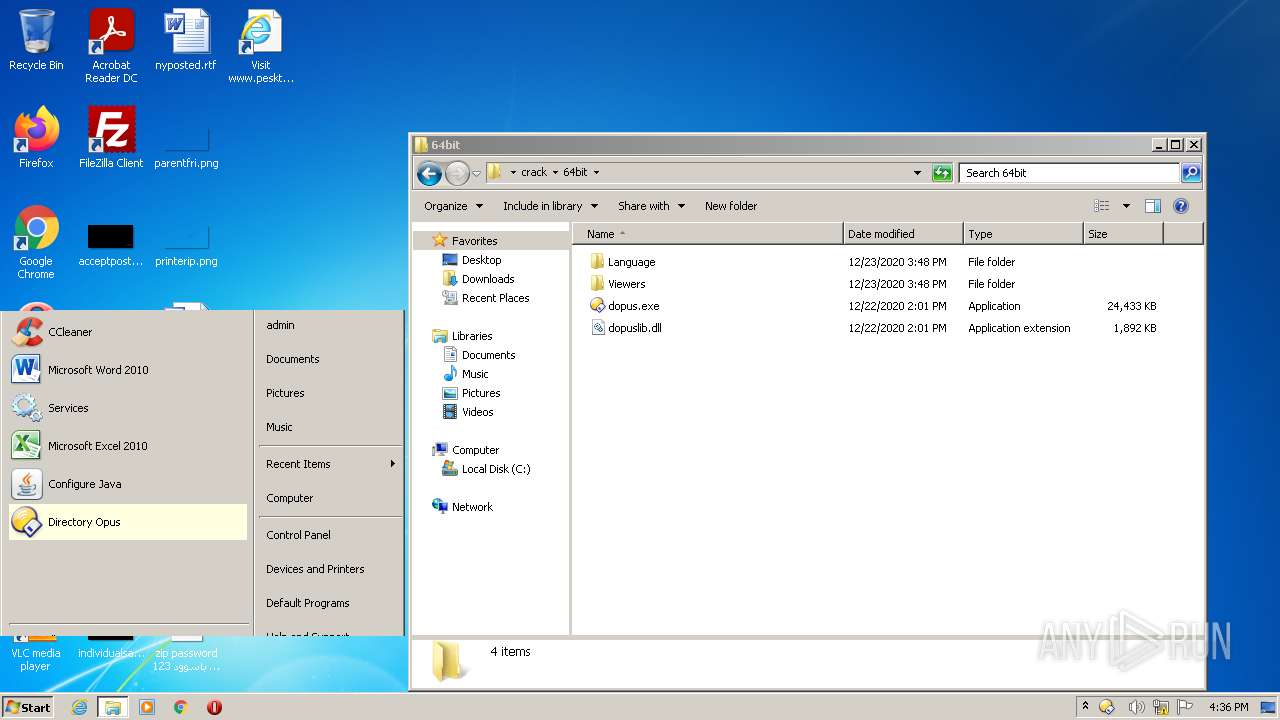Image resolution: width=1280 pixels, height=720 pixels.
Task: Click the Explorer Back button
Action: pos(429,173)
